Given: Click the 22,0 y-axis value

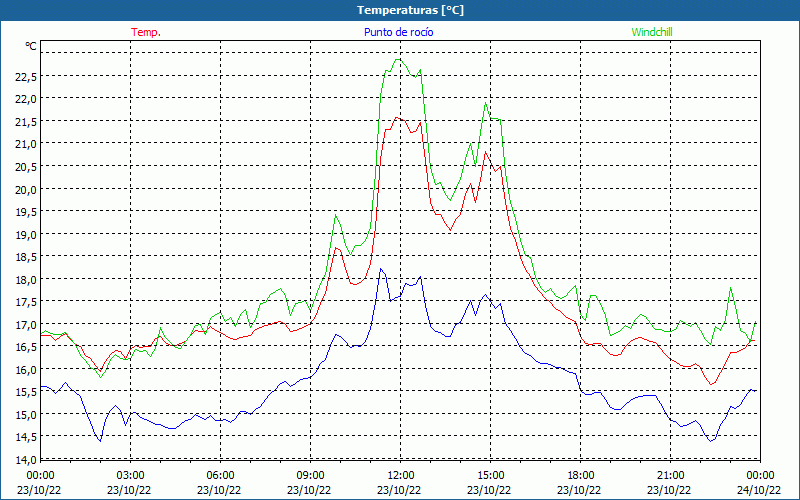Looking at the screenshot, I should pyautogui.click(x=26, y=99).
